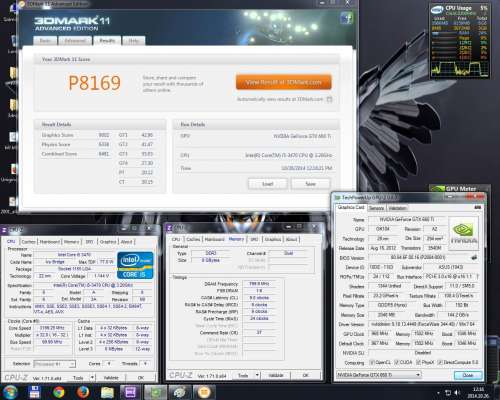500x400 pixels.
Task: Click OK in the Memory CPU-Z window
Action: coord(305,375)
